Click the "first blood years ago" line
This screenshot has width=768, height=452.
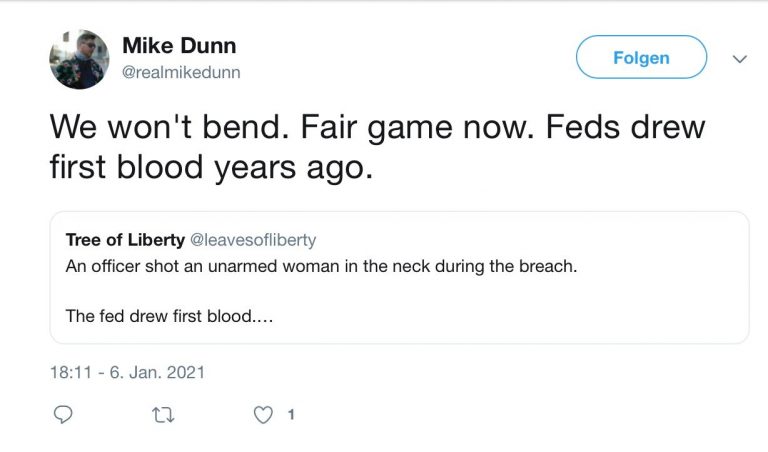(x=211, y=168)
